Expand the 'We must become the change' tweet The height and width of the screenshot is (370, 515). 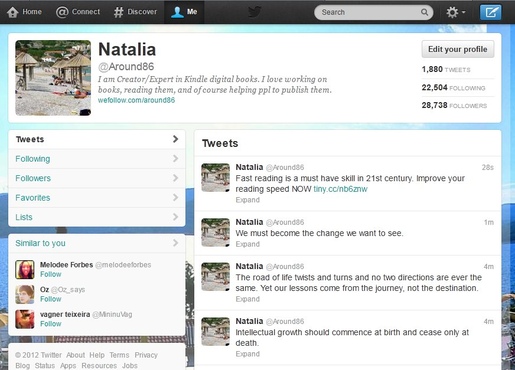click(248, 244)
